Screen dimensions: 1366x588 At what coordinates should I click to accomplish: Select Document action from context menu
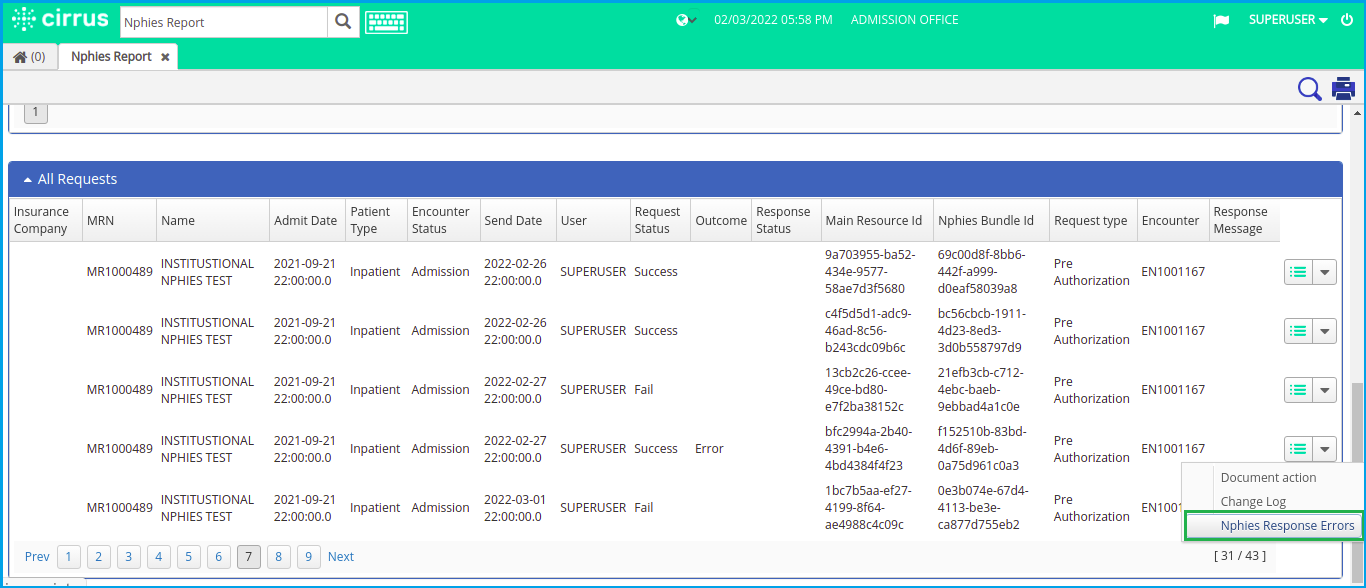pyautogui.click(x=1268, y=478)
